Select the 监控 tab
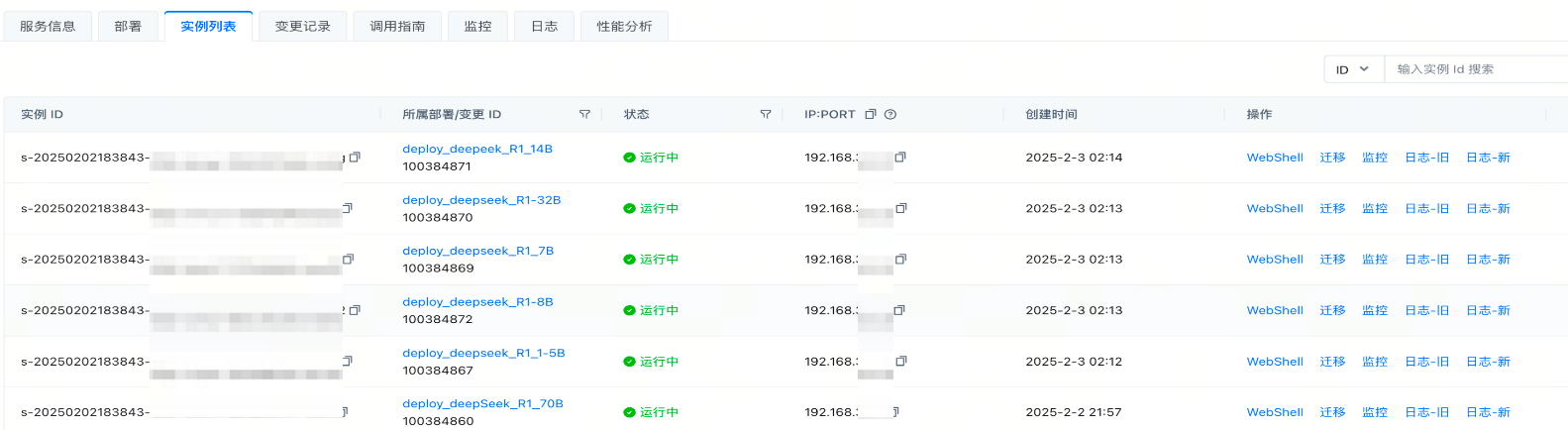 pos(477,27)
